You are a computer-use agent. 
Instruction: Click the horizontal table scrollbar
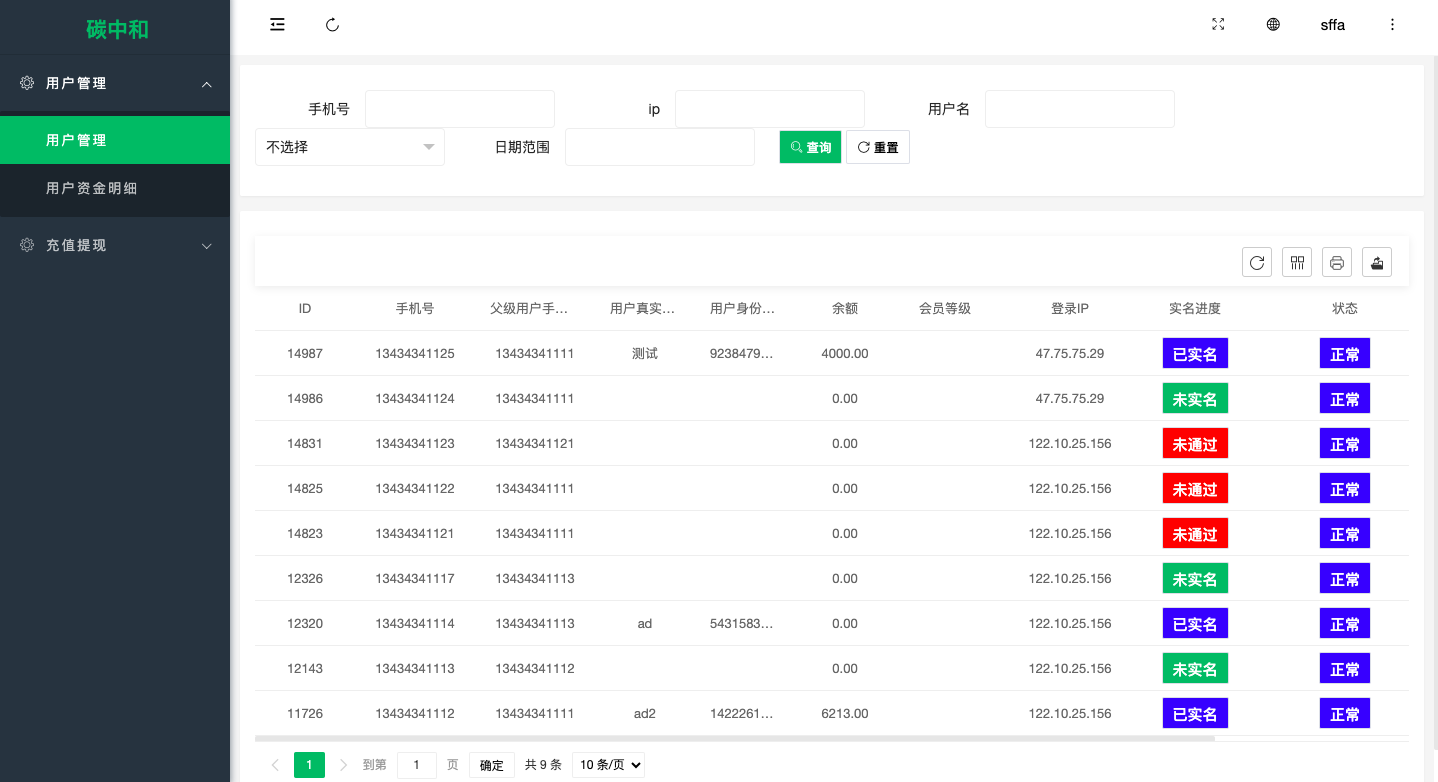tap(734, 739)
